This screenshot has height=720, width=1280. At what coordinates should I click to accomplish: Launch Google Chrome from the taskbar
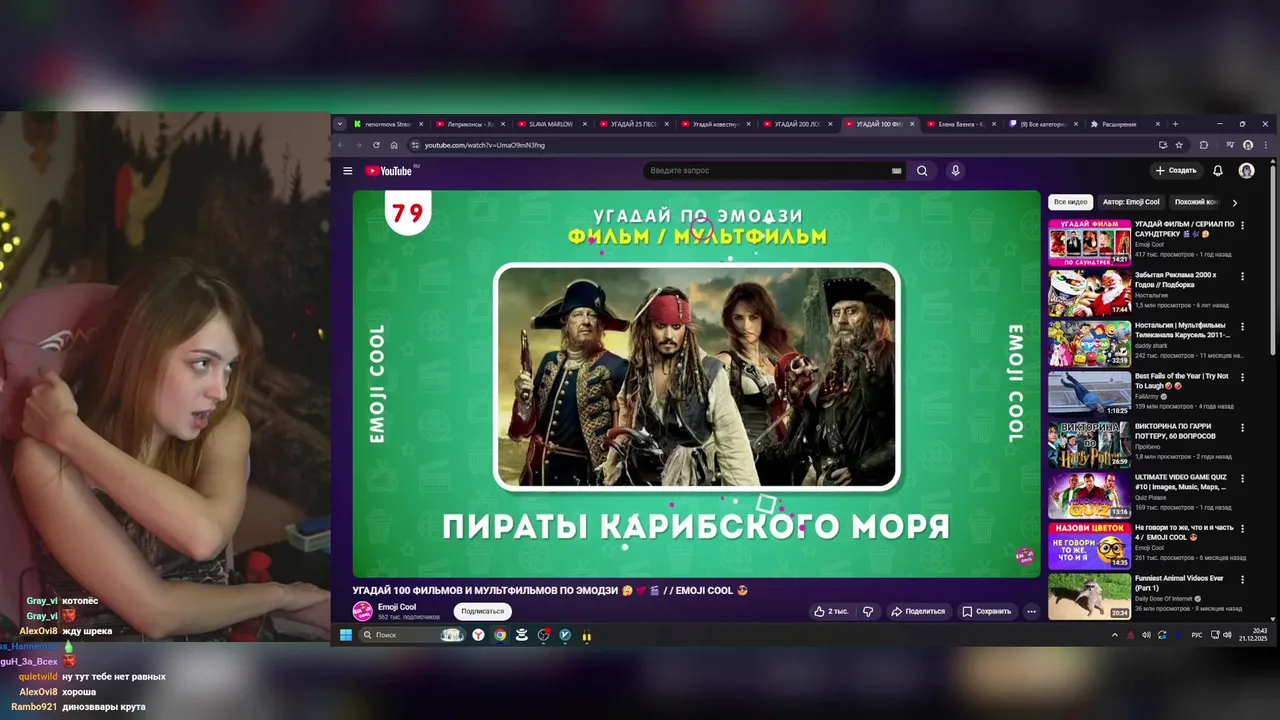[500, 635]
